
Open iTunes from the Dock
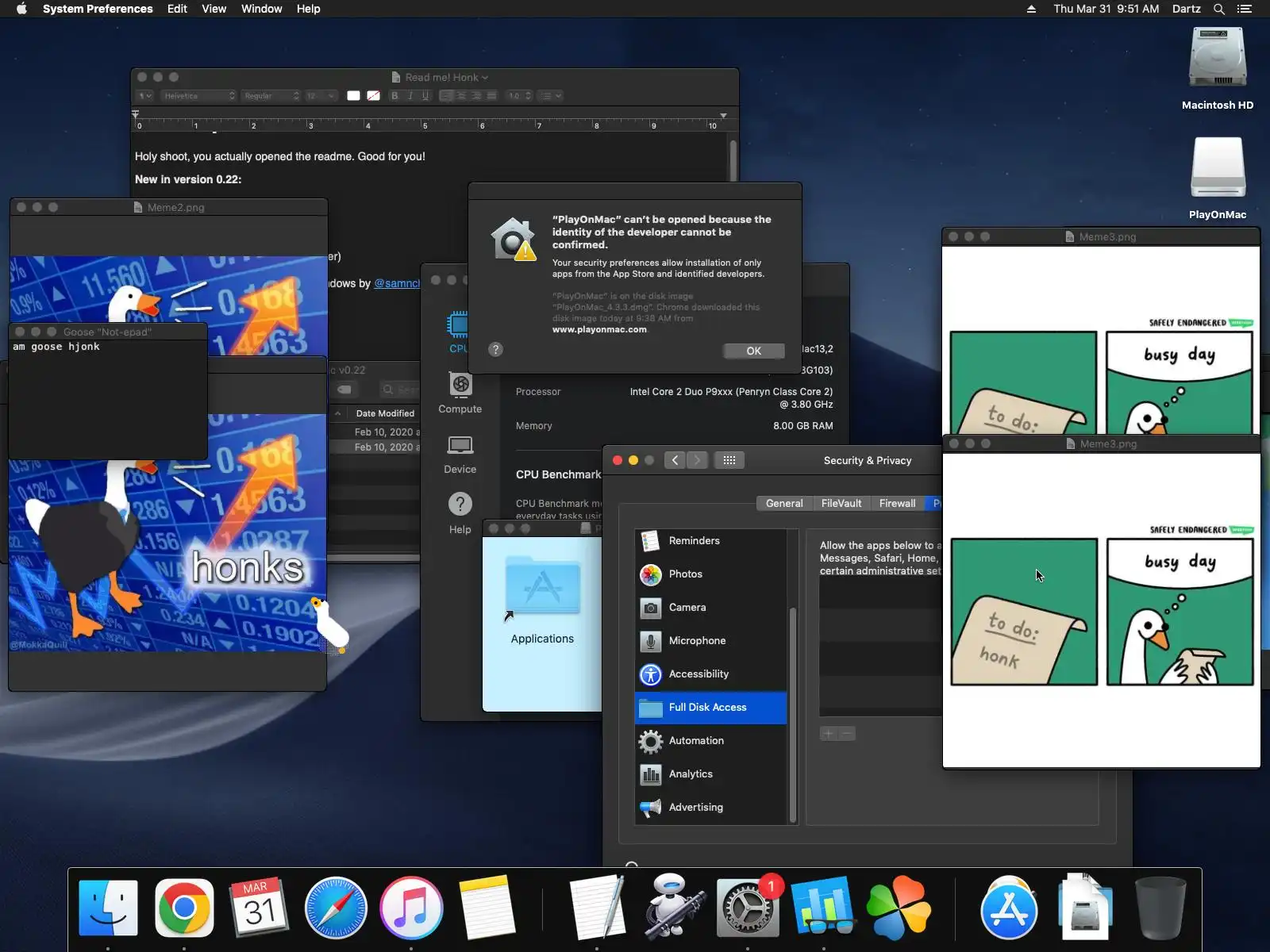tap(410, 908)
